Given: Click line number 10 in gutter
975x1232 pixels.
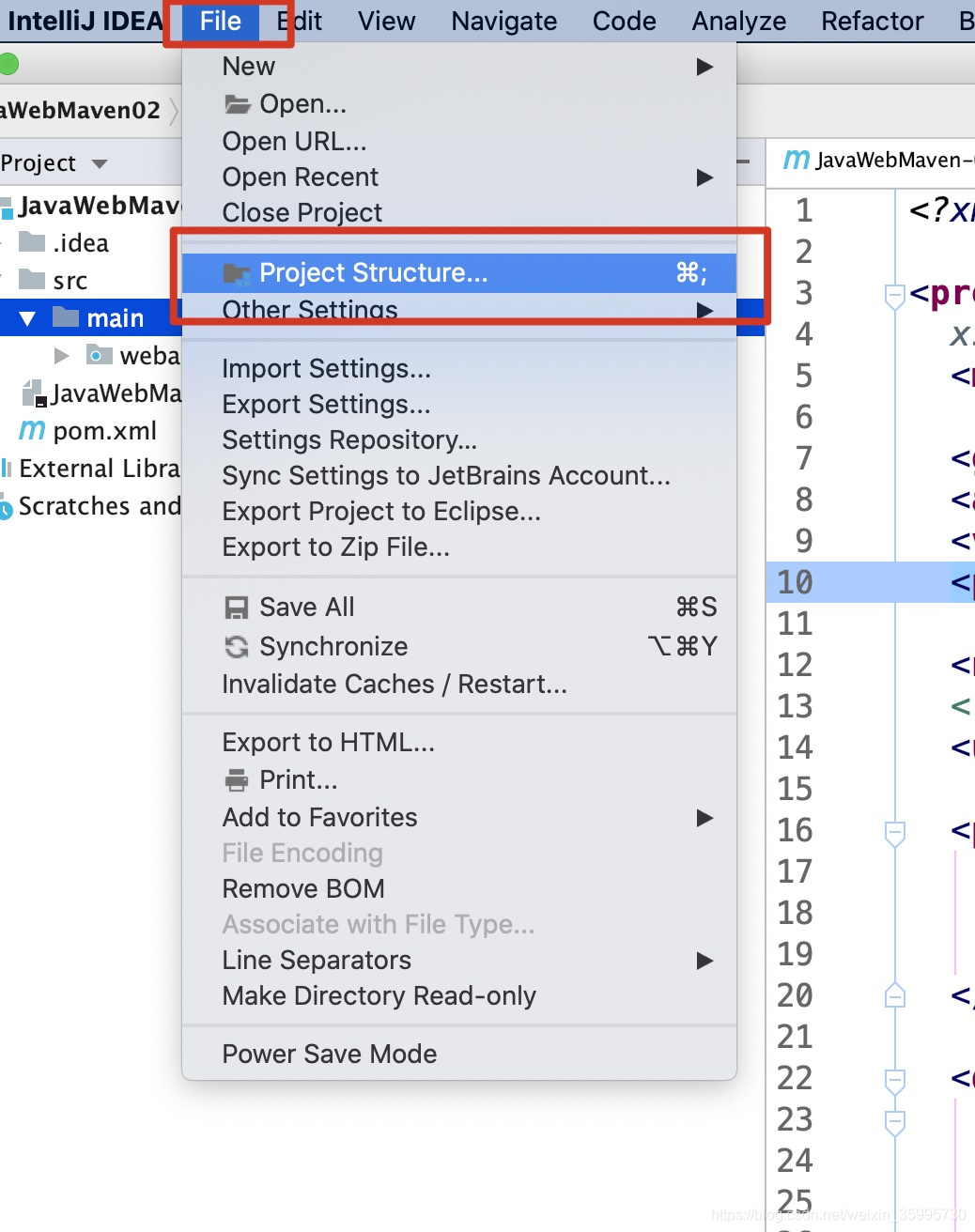Looking at the screenshot, I should click(x=795, y=582).
